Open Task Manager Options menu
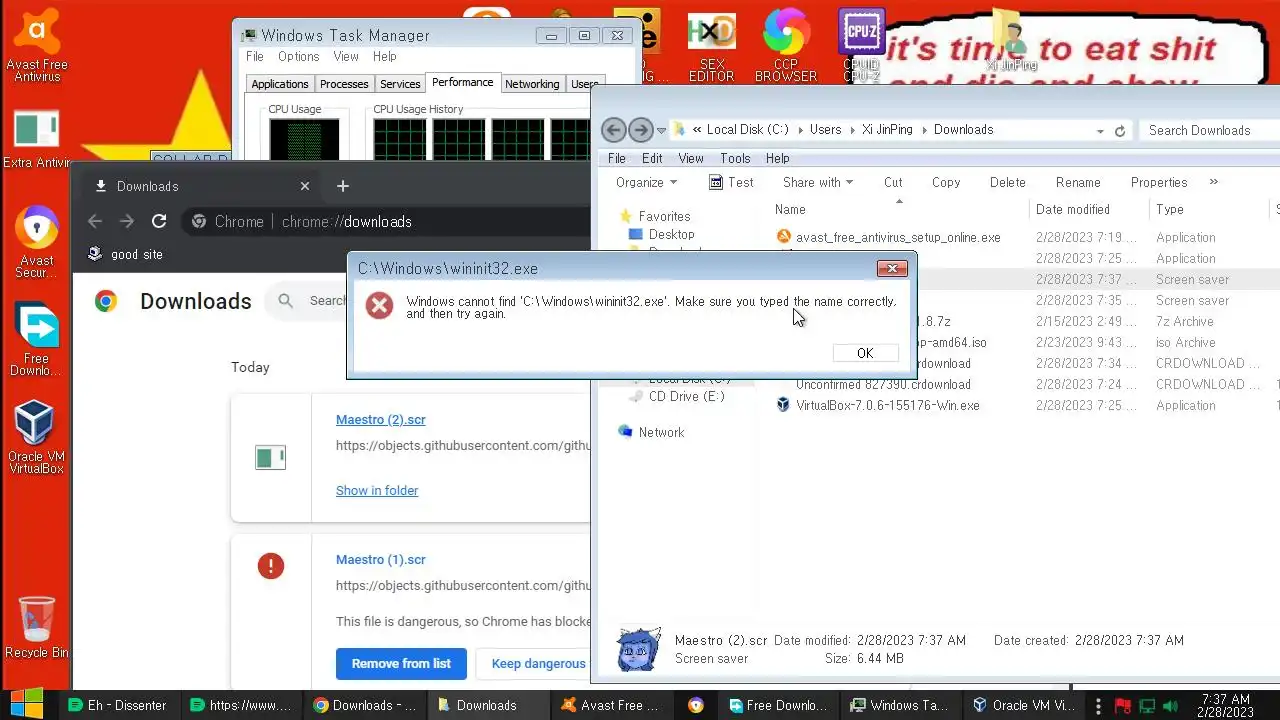 pos(298,57)
